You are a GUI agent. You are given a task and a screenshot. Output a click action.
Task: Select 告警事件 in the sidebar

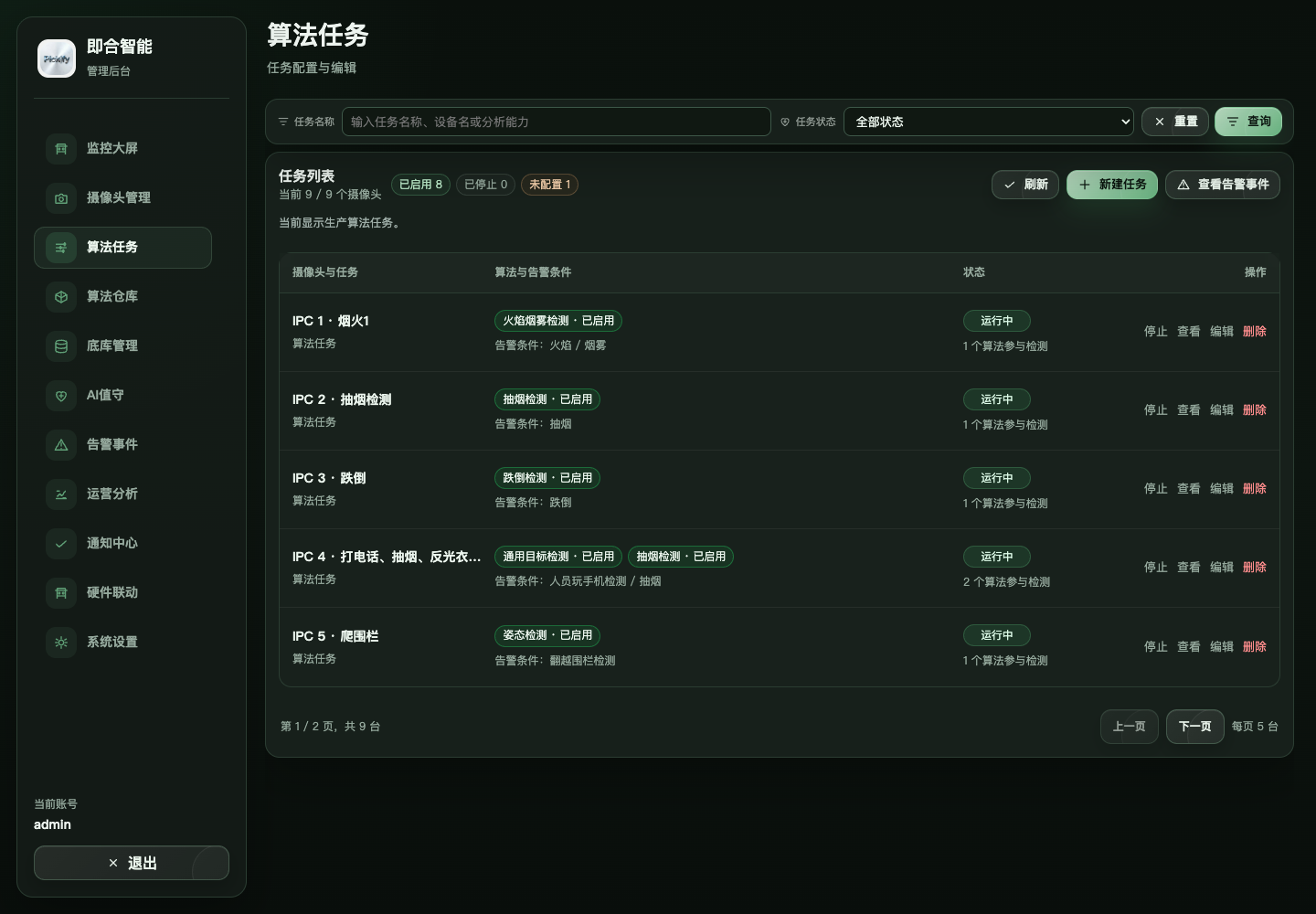122,444
